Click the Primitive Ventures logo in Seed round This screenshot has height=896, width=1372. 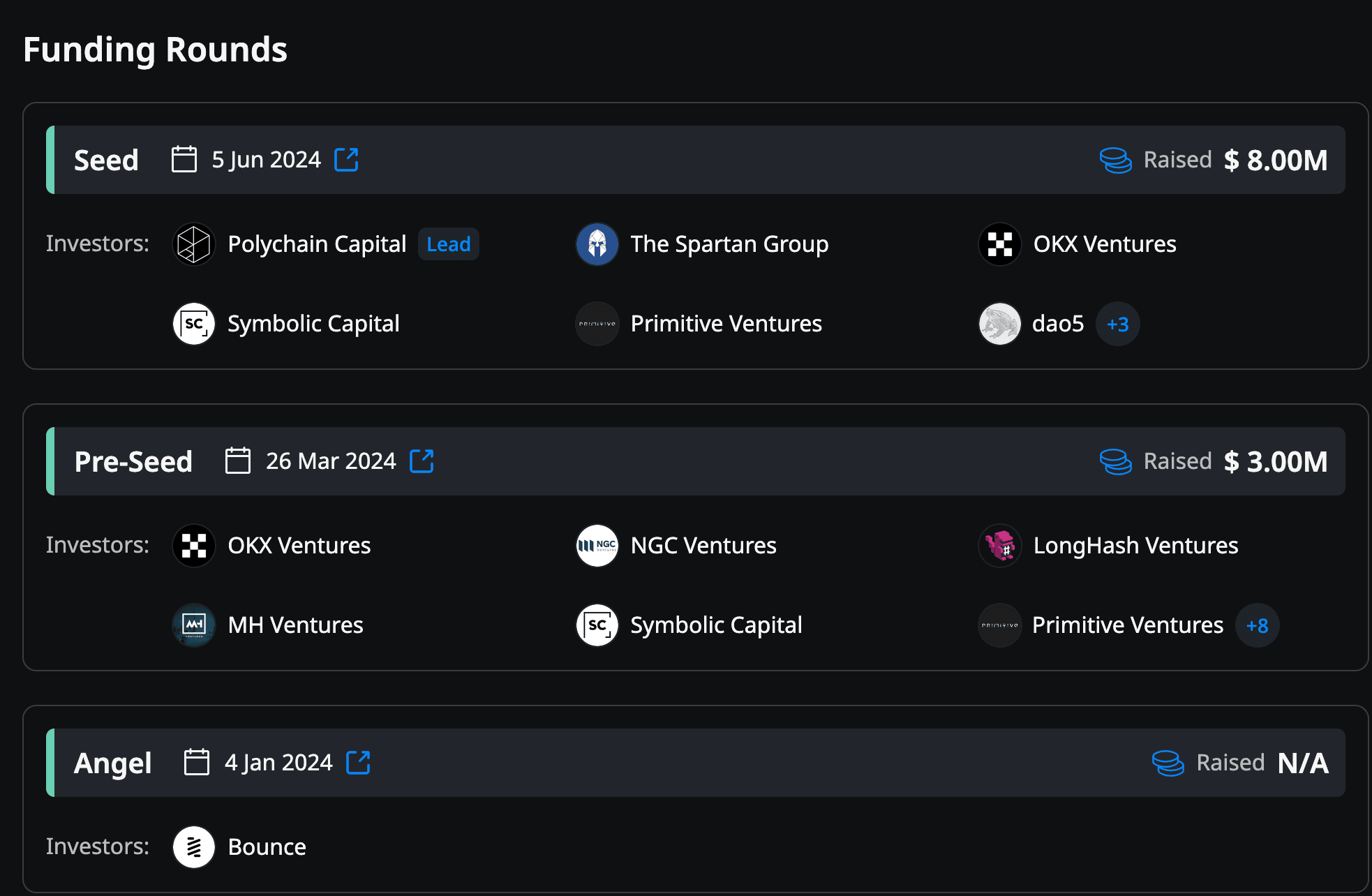click(597, 324)
